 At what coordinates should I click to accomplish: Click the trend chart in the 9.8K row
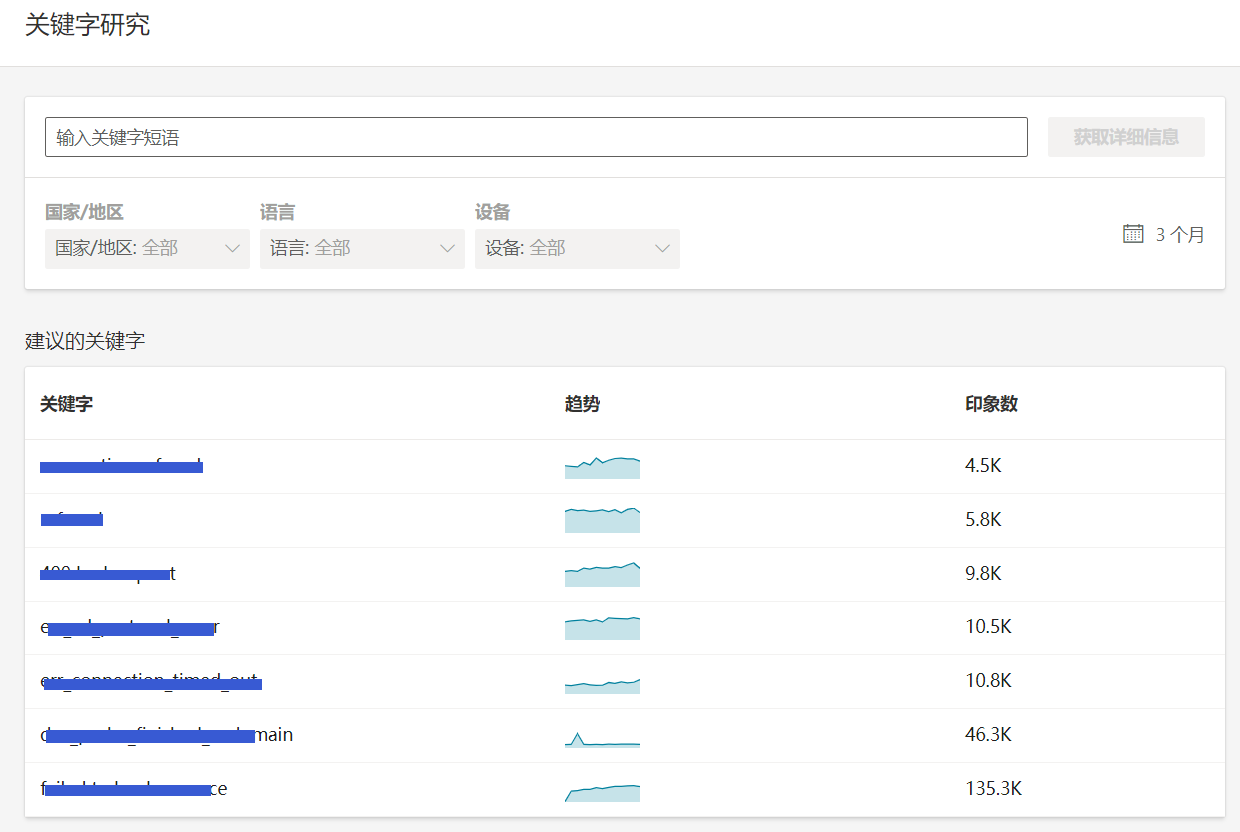pyautogui.click(x=602, y=574)
